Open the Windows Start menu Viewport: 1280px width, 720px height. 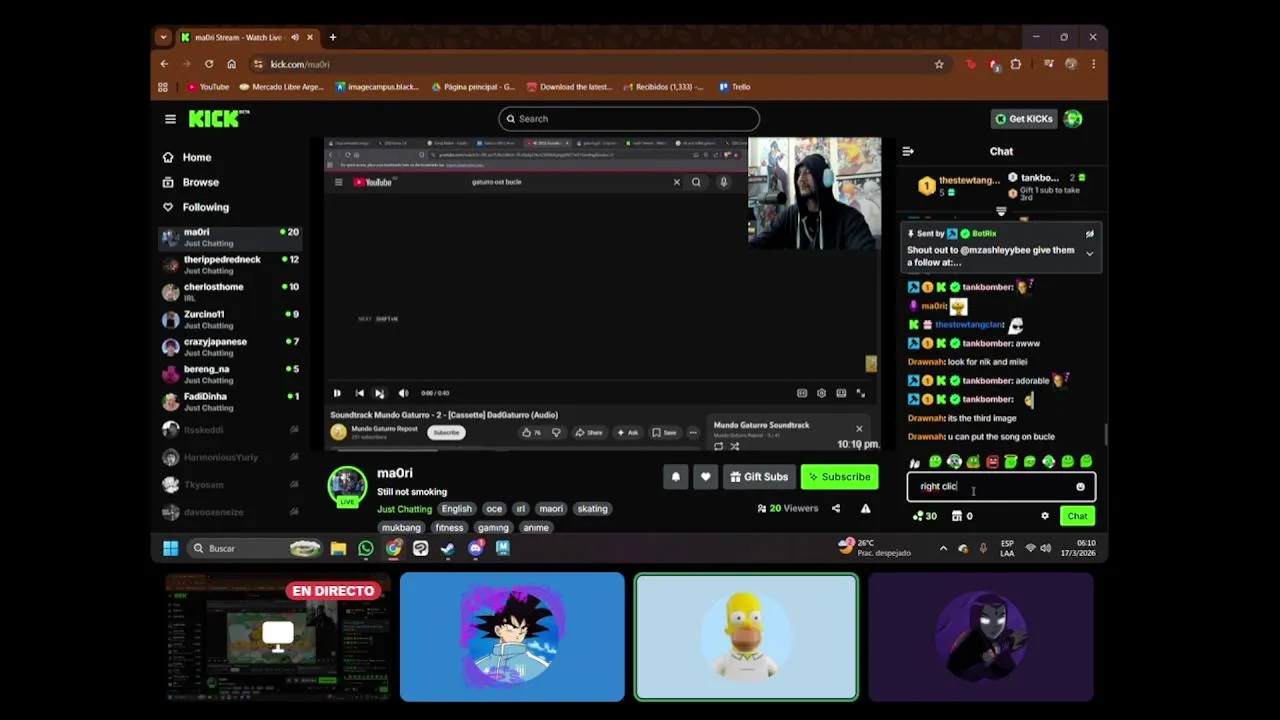tap(170, 548)
